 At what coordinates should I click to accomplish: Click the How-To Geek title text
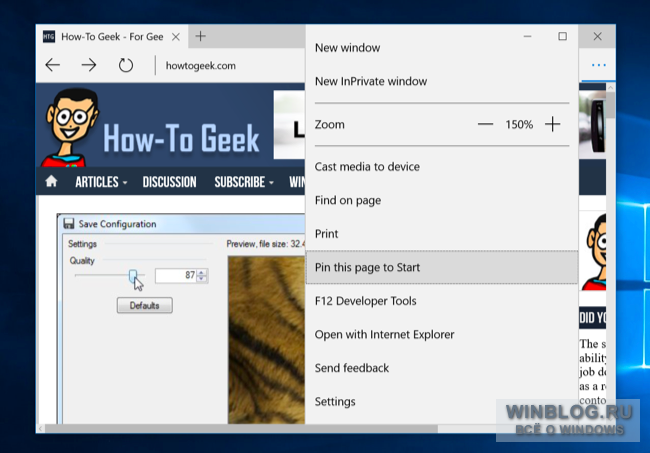click(181, 138)
